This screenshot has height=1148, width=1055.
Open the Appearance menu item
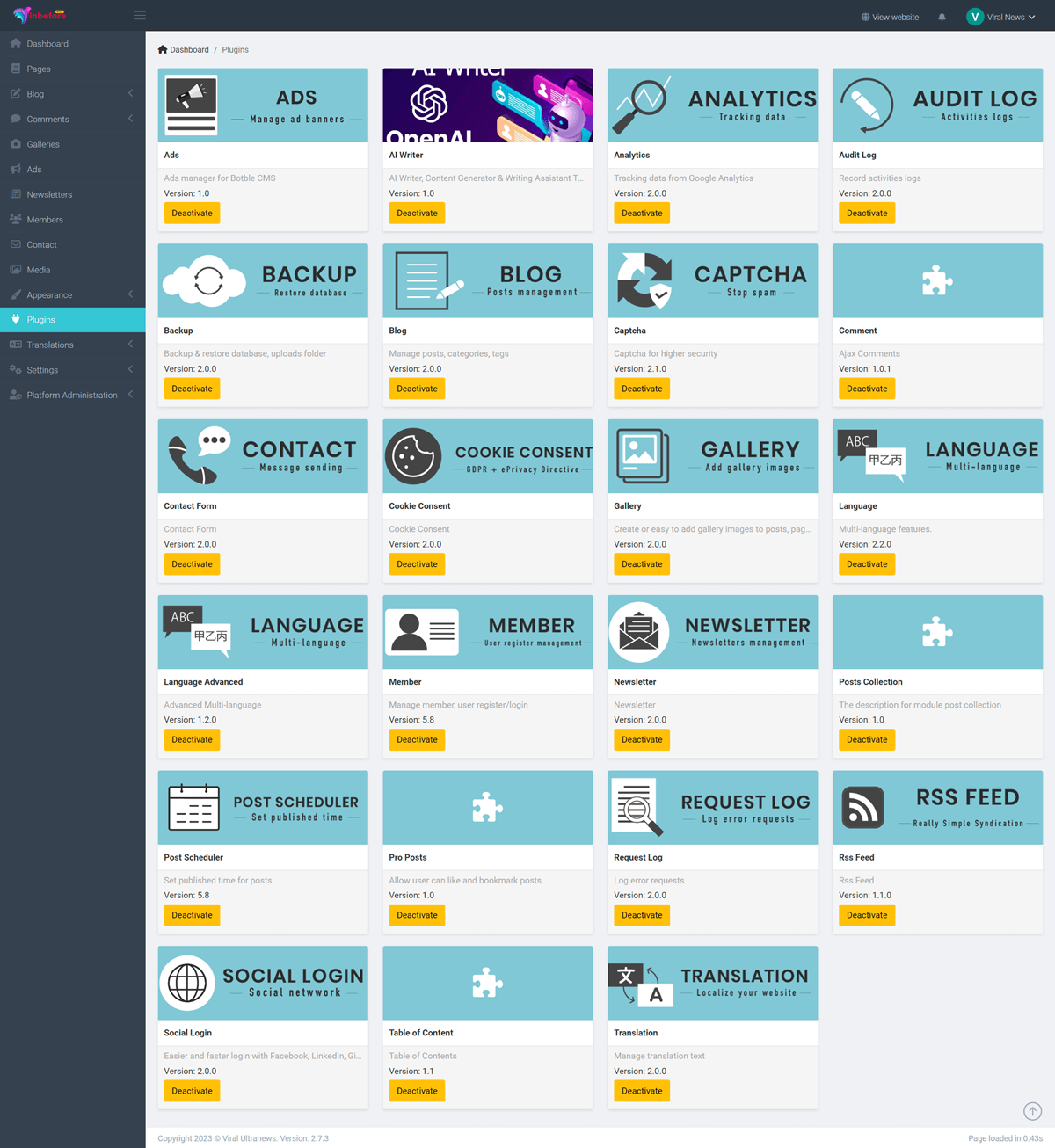point(47,294)
